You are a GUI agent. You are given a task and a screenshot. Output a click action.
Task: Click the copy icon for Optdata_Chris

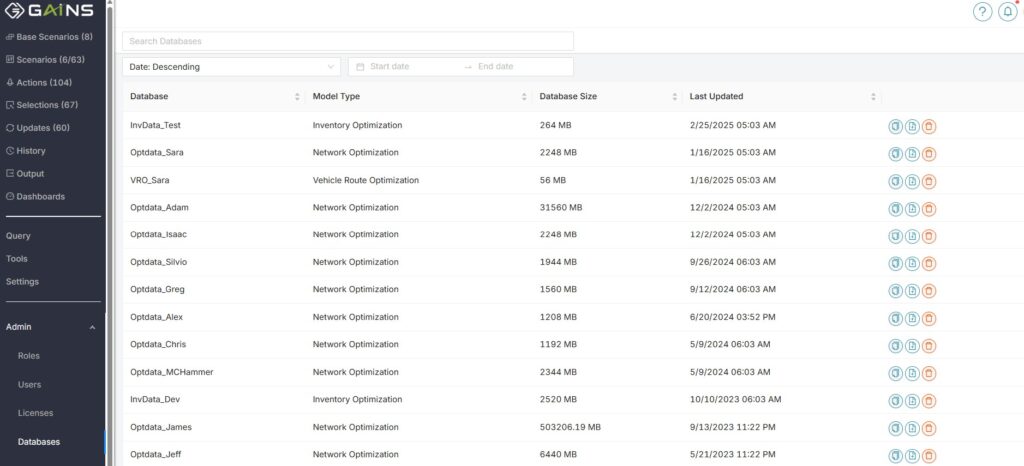(895, 346)
